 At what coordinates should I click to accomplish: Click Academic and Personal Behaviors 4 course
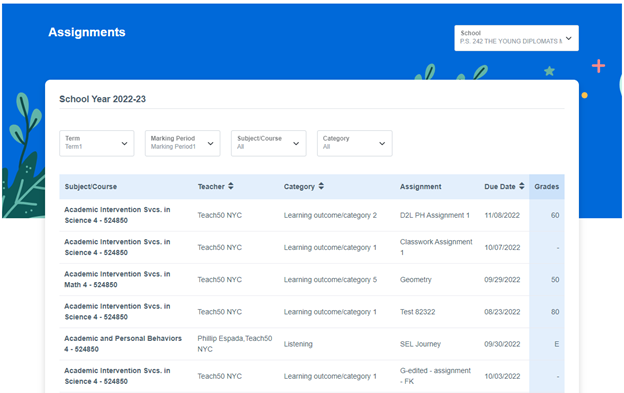click(123, 344)
